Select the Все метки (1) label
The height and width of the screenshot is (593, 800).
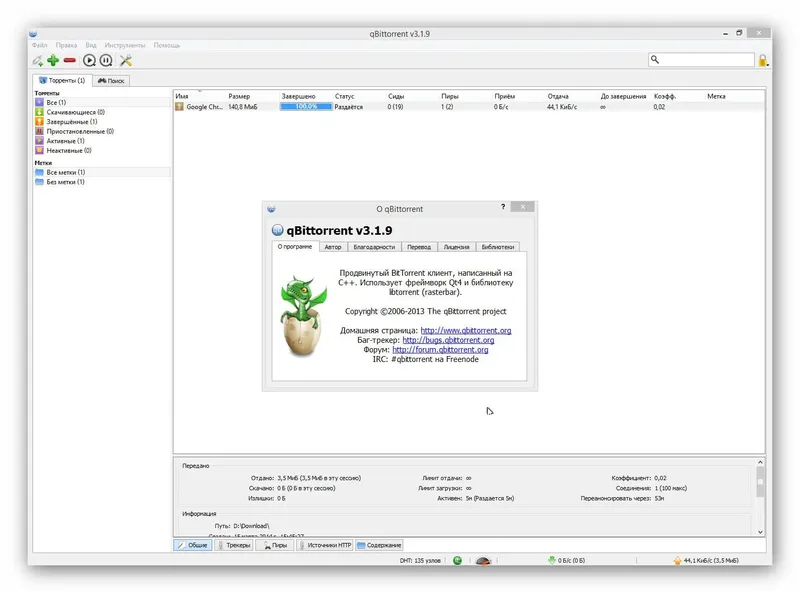(x=102, y=172)
